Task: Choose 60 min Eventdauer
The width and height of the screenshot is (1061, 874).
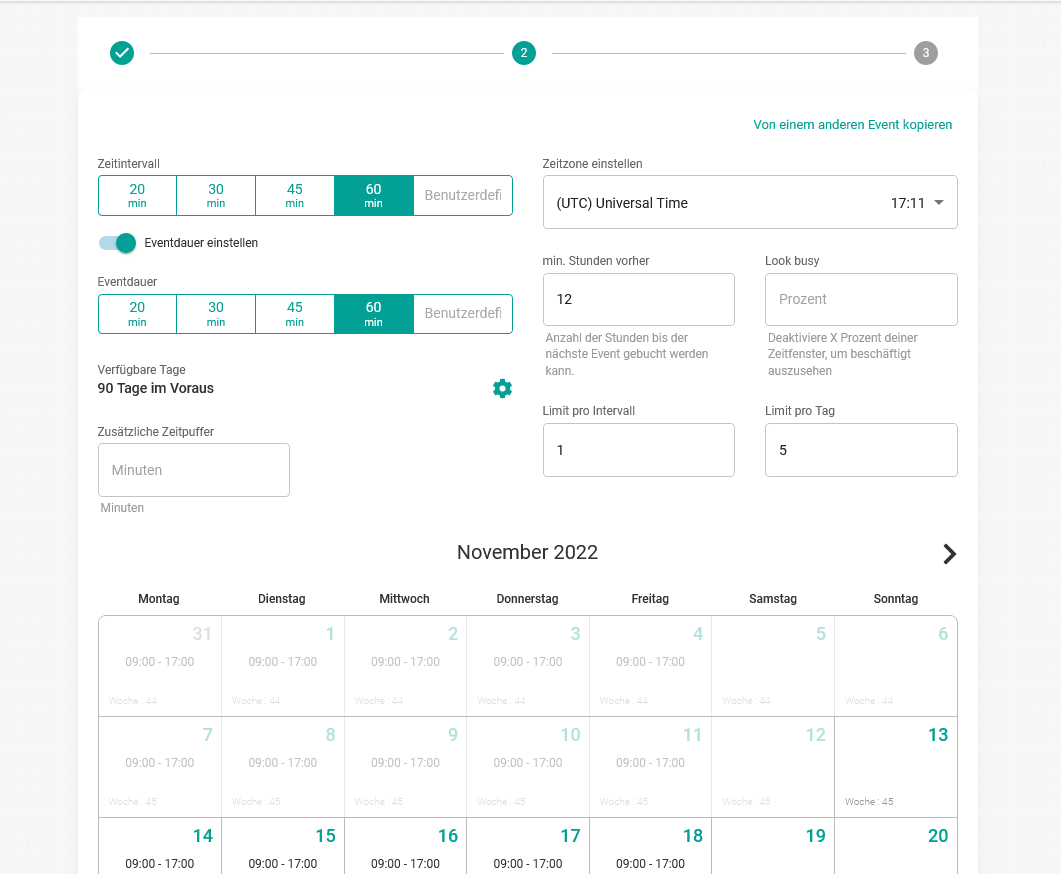Action: (x=374, y=314)
